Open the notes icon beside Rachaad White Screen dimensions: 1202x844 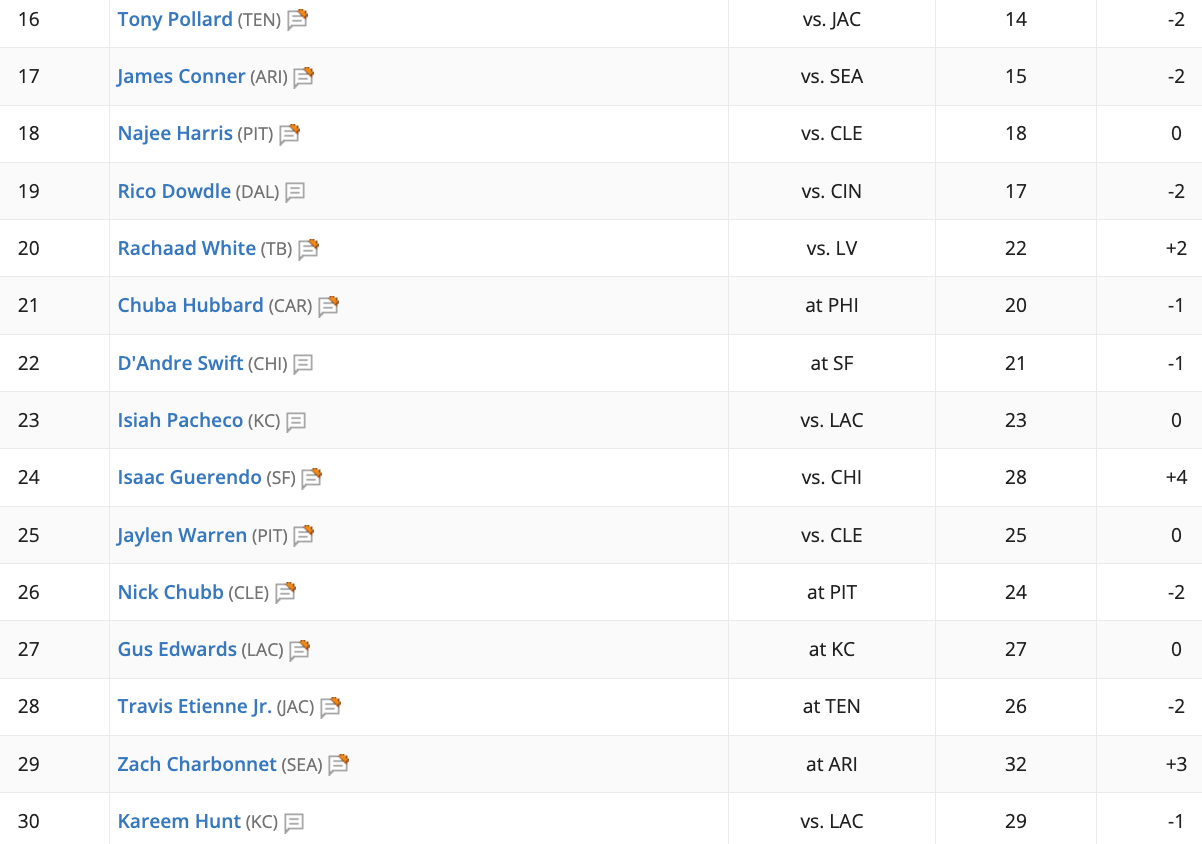pyautogui.click(x=308, y=249)
